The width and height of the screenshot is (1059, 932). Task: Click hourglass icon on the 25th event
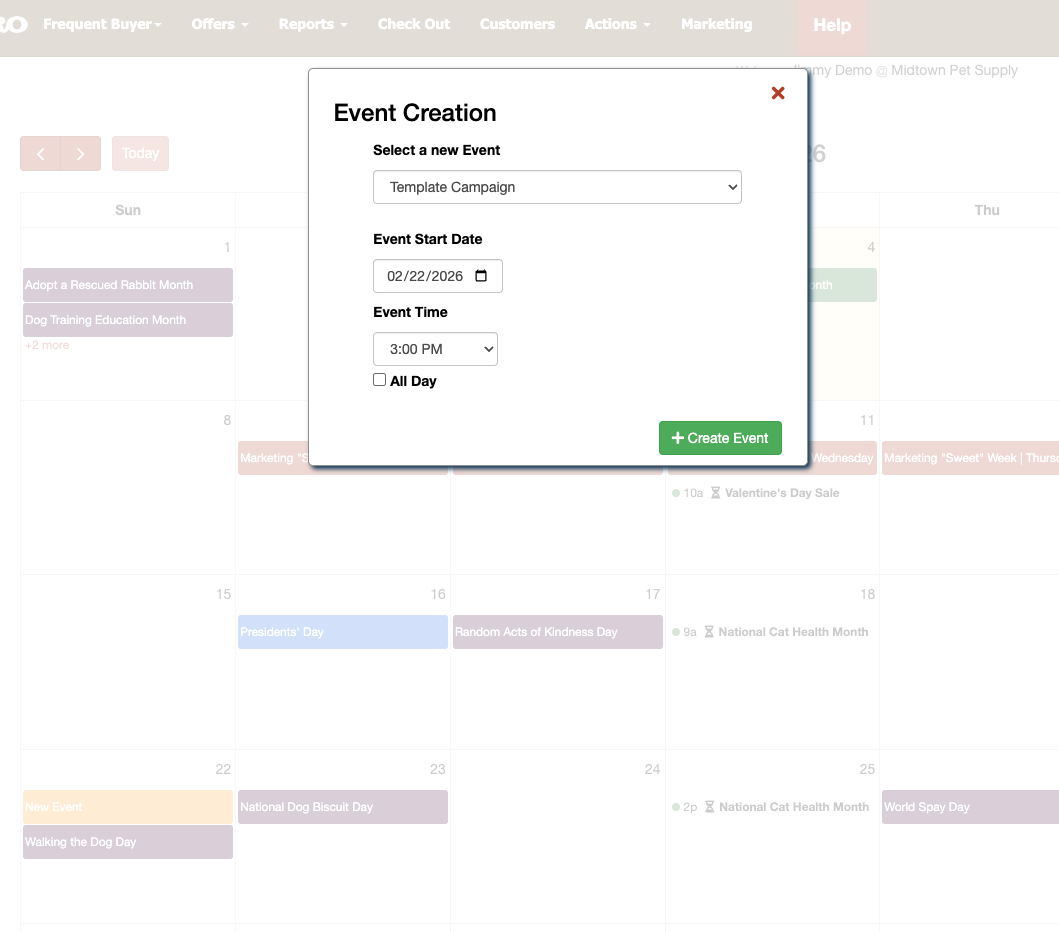(709, 807)
